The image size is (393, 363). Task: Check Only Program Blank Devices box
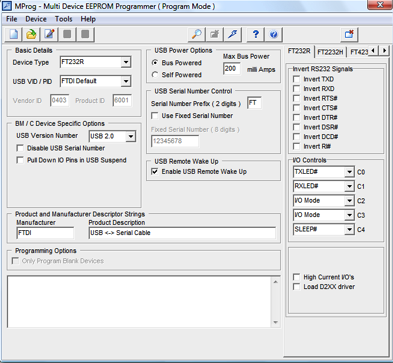(x=15, y=261)
